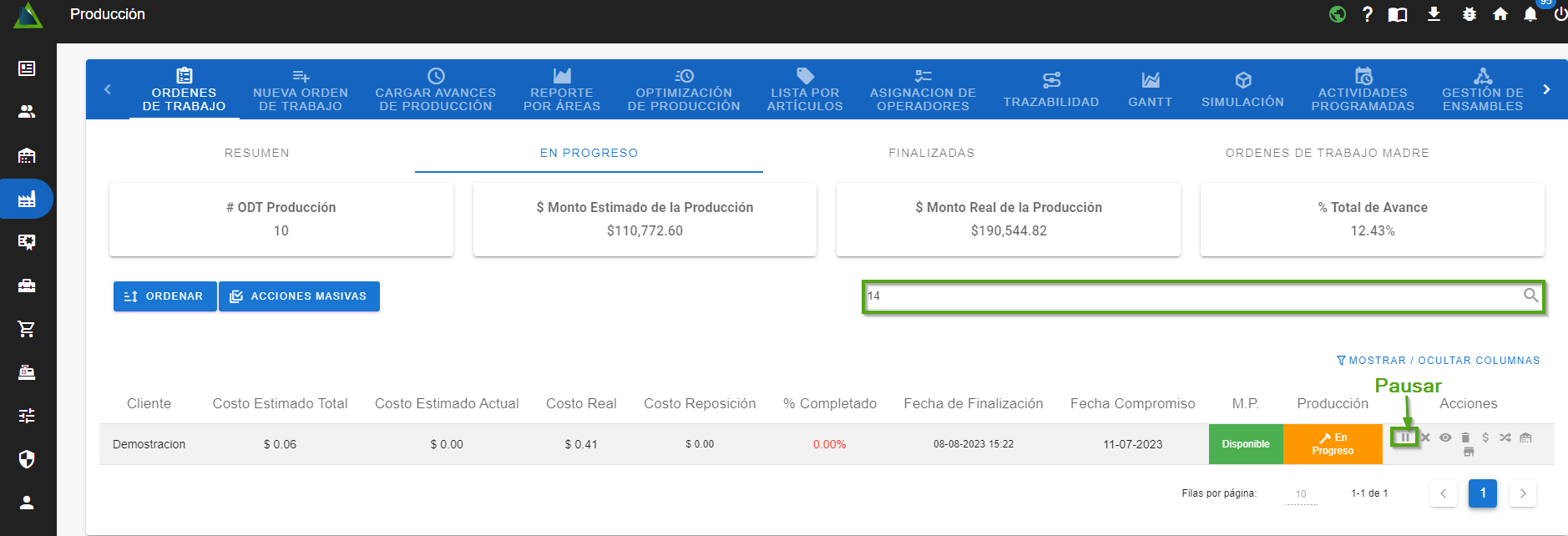1568x536 pixels.
Task: Click the search magnifier icon
Action: 1530,296
